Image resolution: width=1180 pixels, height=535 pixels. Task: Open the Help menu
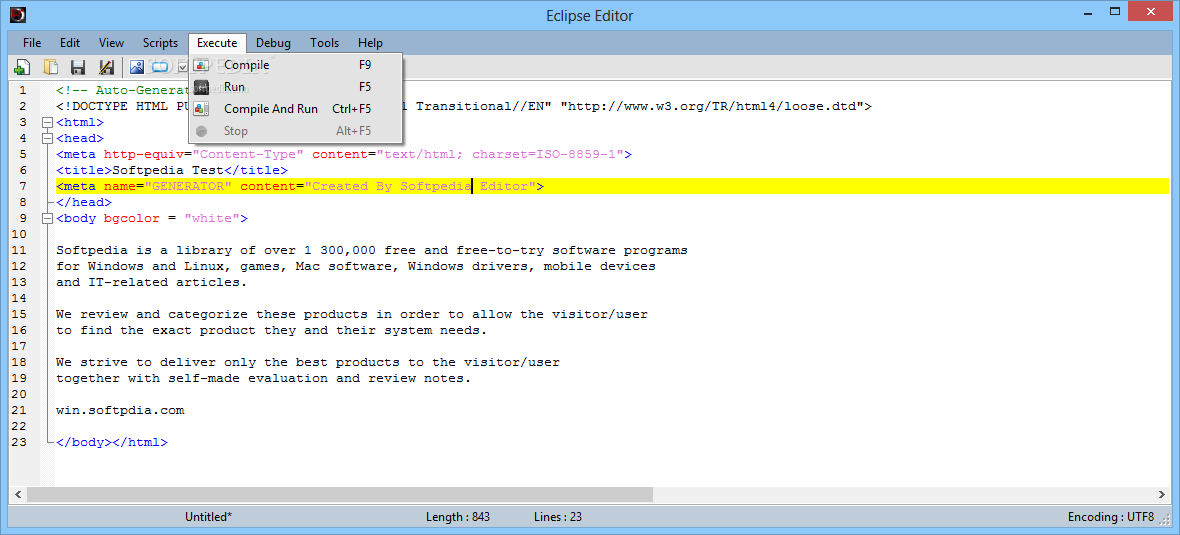point(370,43)
